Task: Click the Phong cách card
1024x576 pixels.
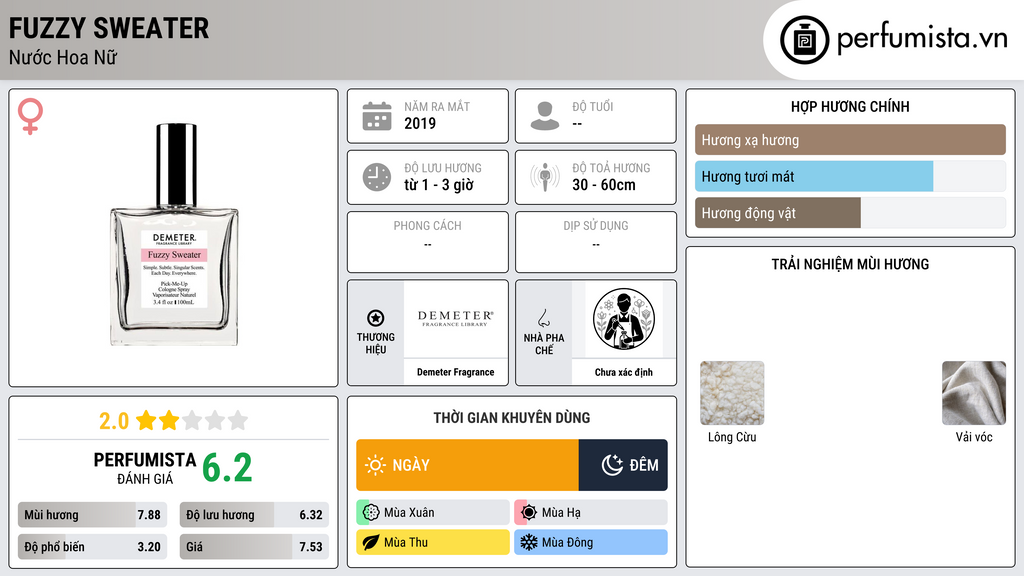Action: (428, 242)
